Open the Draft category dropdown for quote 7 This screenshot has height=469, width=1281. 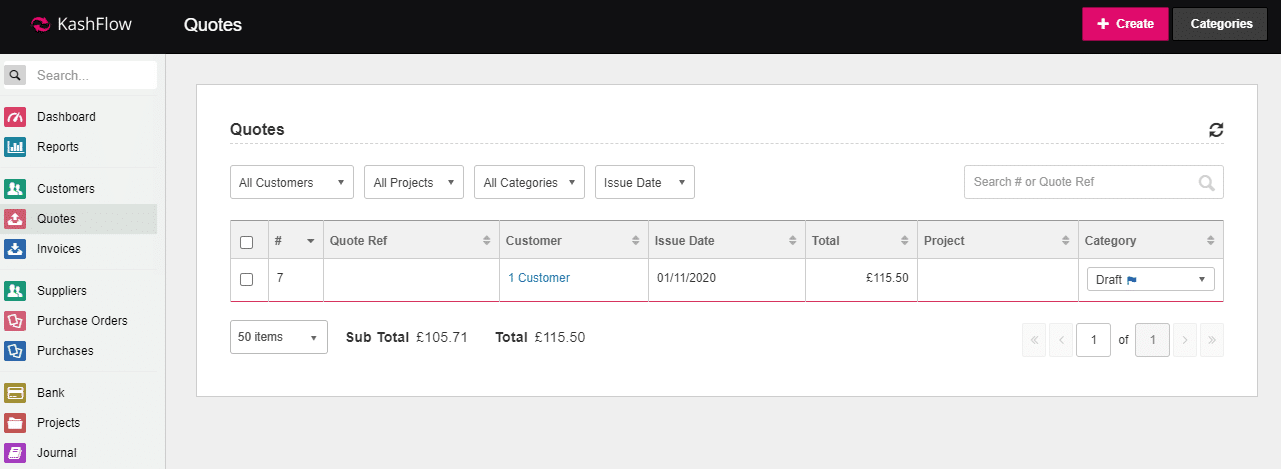1150,280
